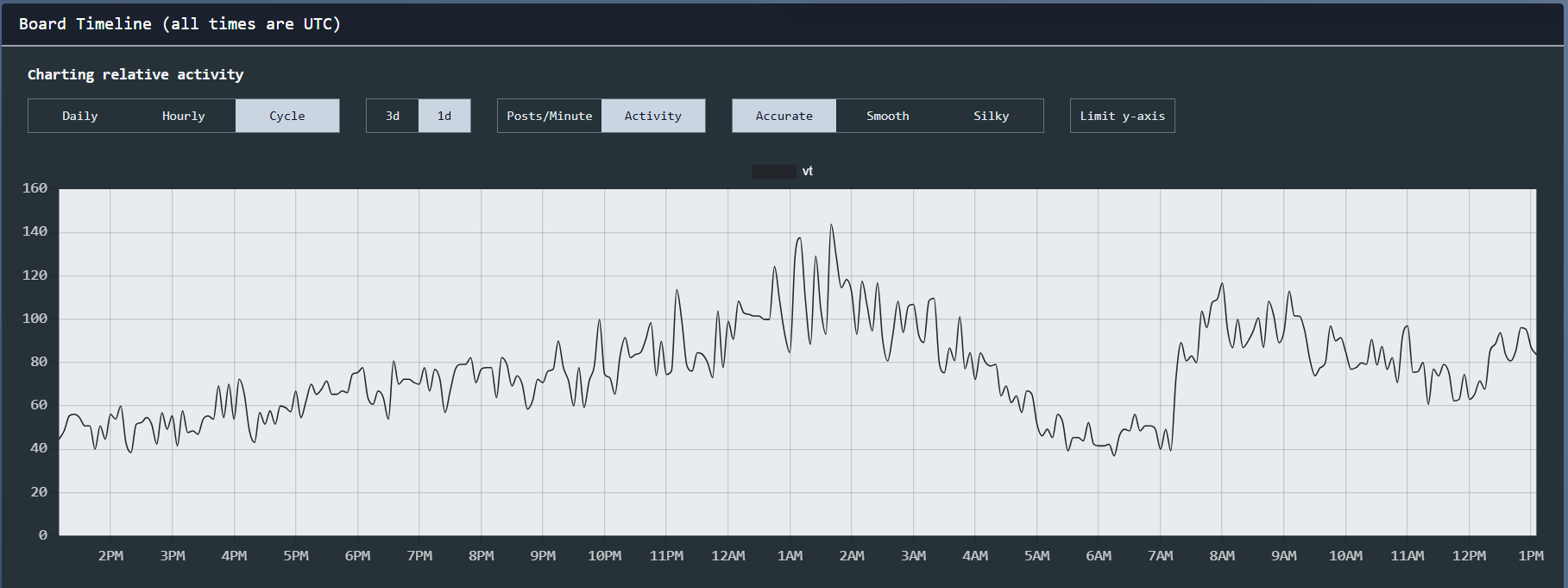Viewport: 1568px width, 588px height.
Task: Select the Daily chart mode
Action: [x=80, y=116]
